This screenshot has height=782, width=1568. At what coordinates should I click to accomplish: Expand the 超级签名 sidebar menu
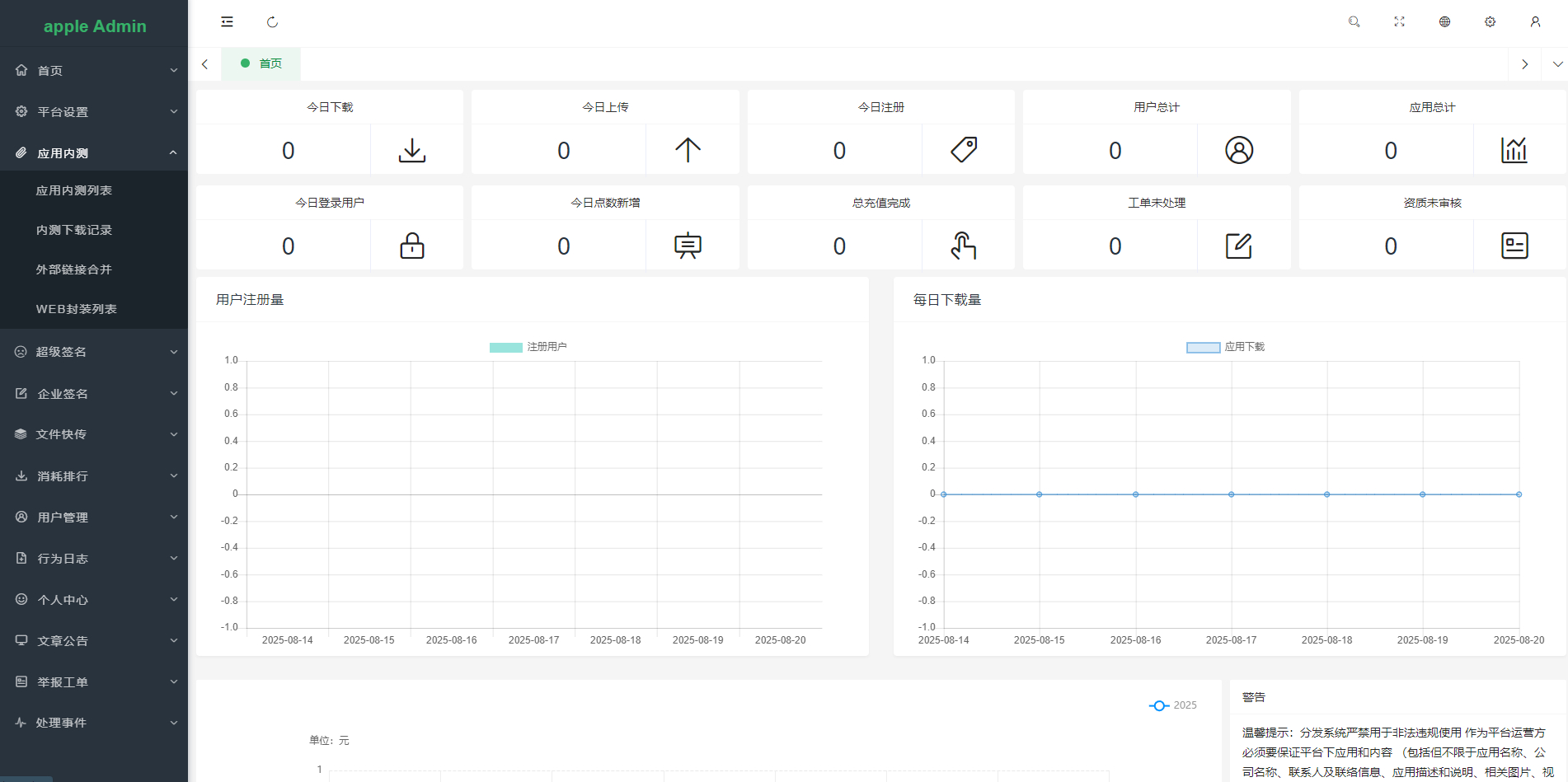(94, 352)
